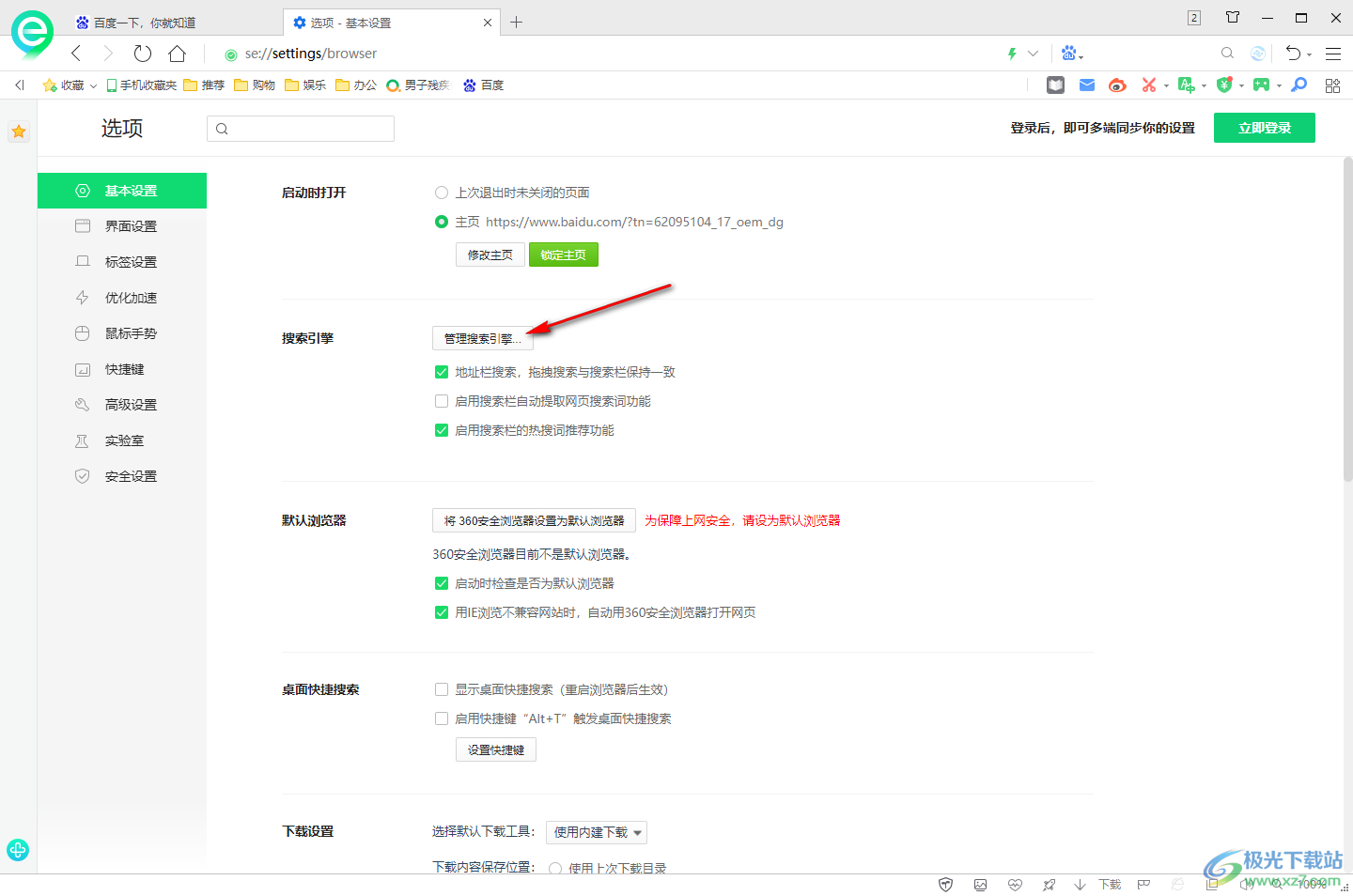Uncheck 地址栏搜索、拖拽搜索与搜索栏保持一致
1353x896 pixels.
[442, 372]
